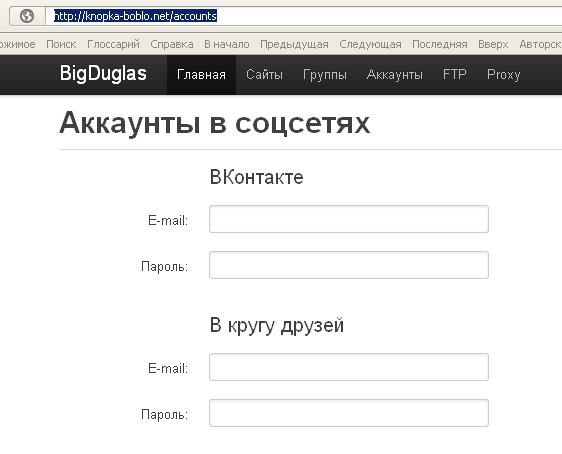Focus the В кругу друзей E-mail field
Screen dimensions: 562x454
click(349, 367)
